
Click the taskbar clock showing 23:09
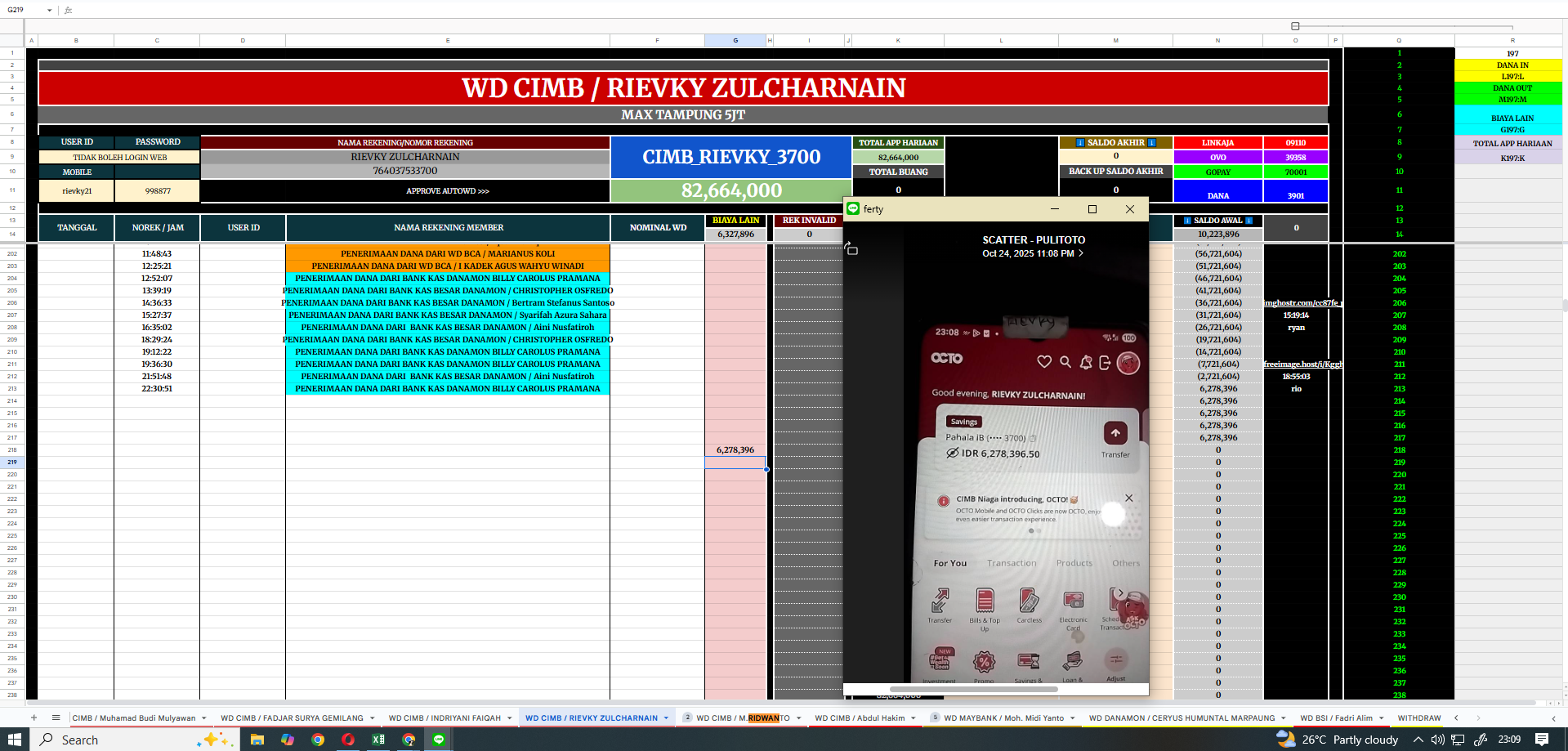[x=1509, y=739]
